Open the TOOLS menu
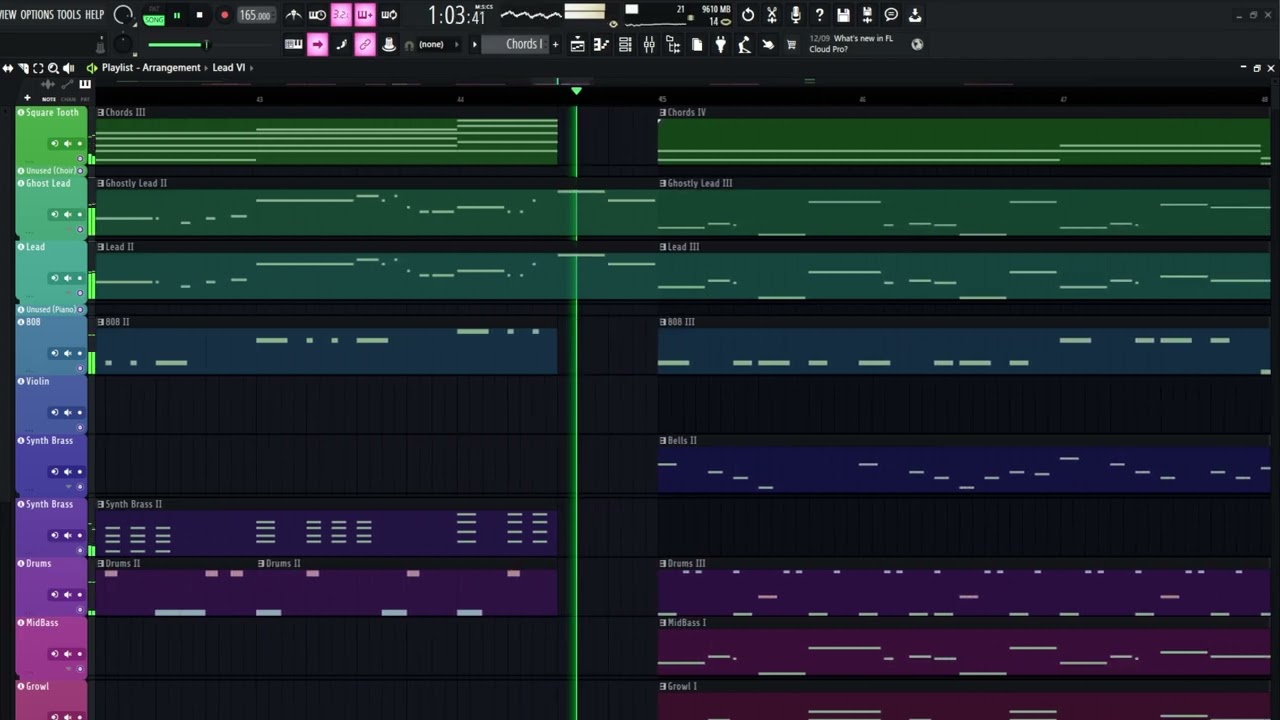The image size is (1280, 720). [x=69, y=15]
